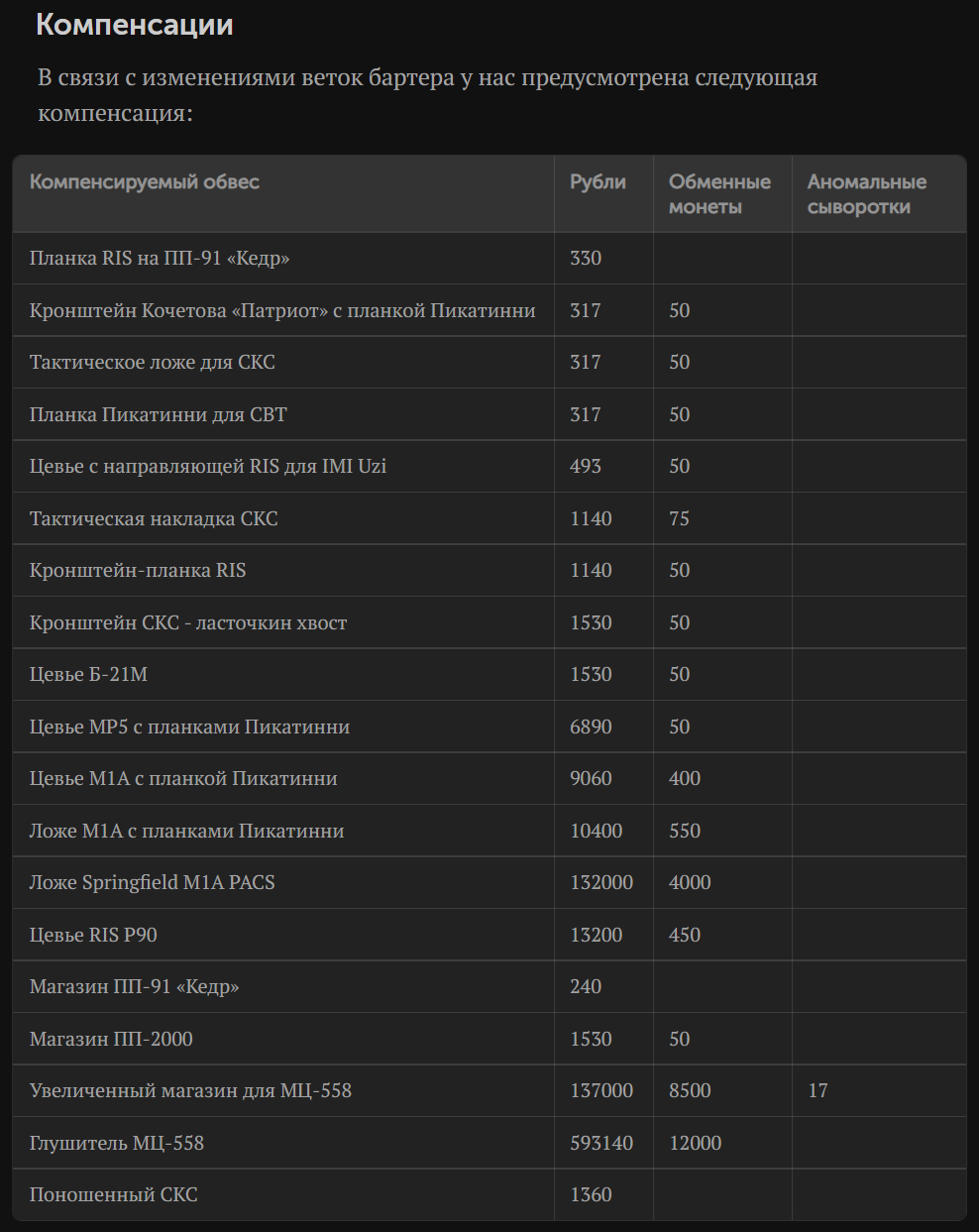The height and width of the screenshot is (1232, 979).
Task: Click the ruble value 1360
Action: click(591, 1195)
